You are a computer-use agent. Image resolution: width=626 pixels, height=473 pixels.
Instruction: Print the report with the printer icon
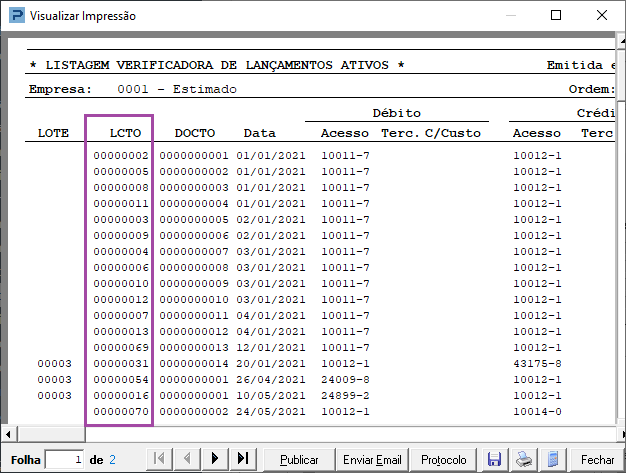click(522, 459)
